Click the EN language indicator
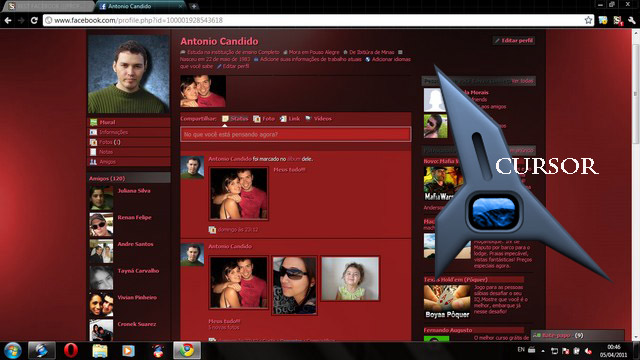Screen dimensions: 640x360 click(521, 350)
